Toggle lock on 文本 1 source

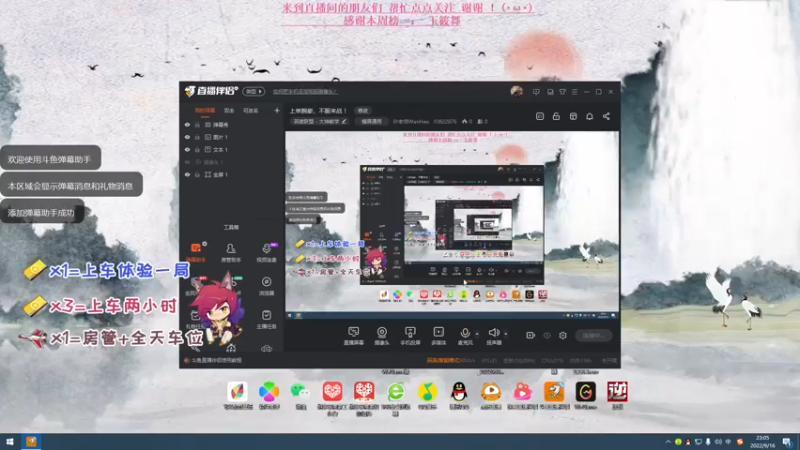coord(197,149)
